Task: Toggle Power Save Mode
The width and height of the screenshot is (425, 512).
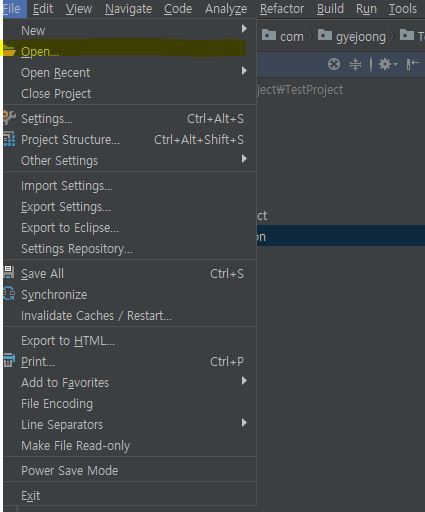Action: point(130,470)
